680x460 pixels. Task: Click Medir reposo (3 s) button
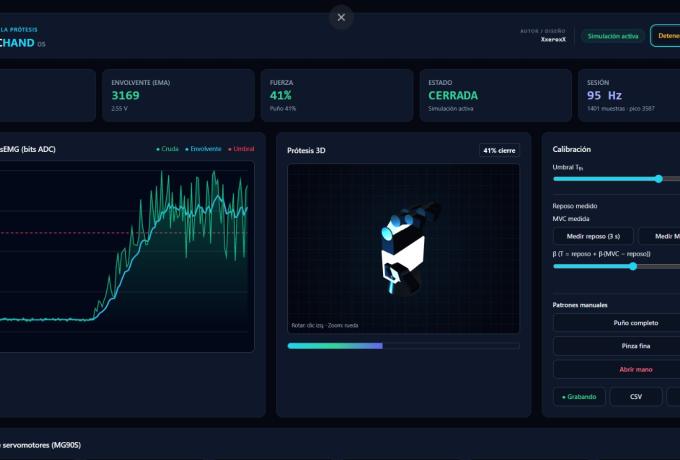click(593, 236)
